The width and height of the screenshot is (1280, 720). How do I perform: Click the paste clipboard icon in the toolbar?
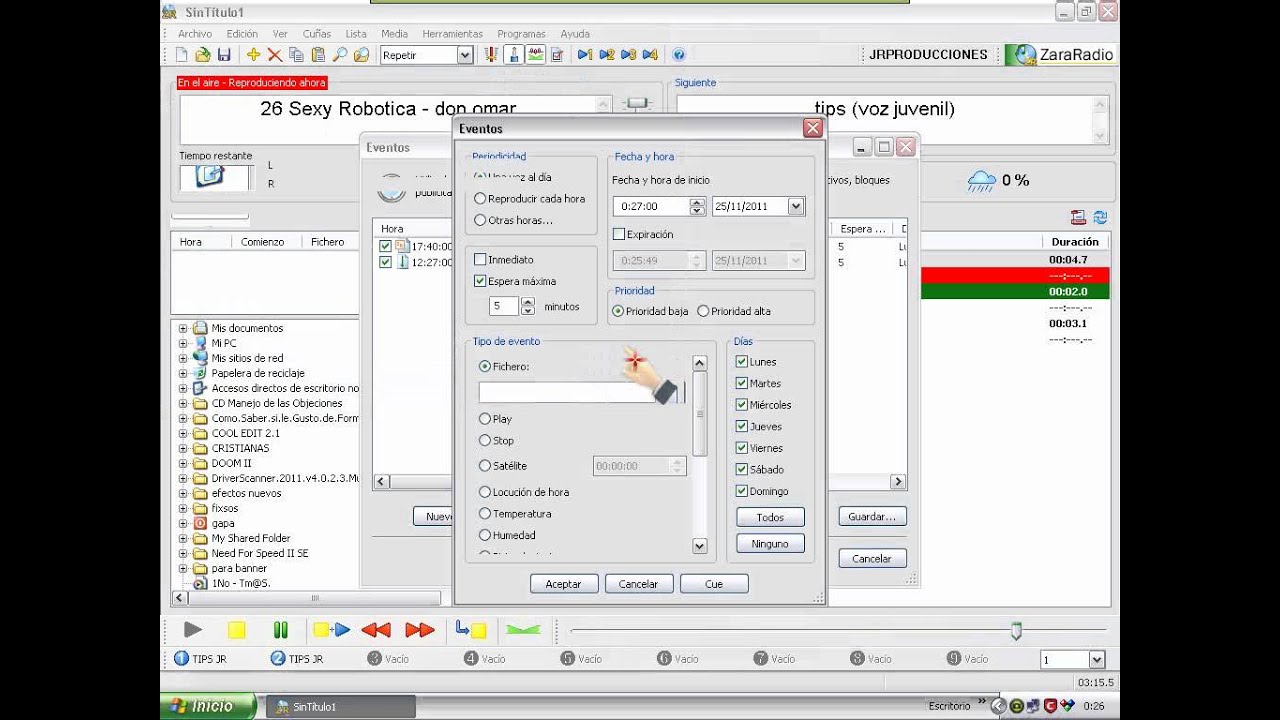(x=318, y=55)
